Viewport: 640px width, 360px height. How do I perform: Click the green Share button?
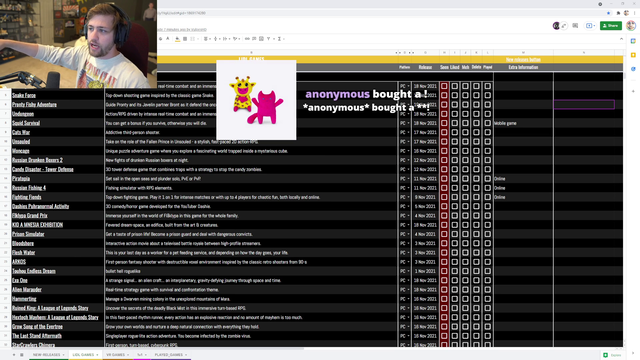click(x=611, y=26)
